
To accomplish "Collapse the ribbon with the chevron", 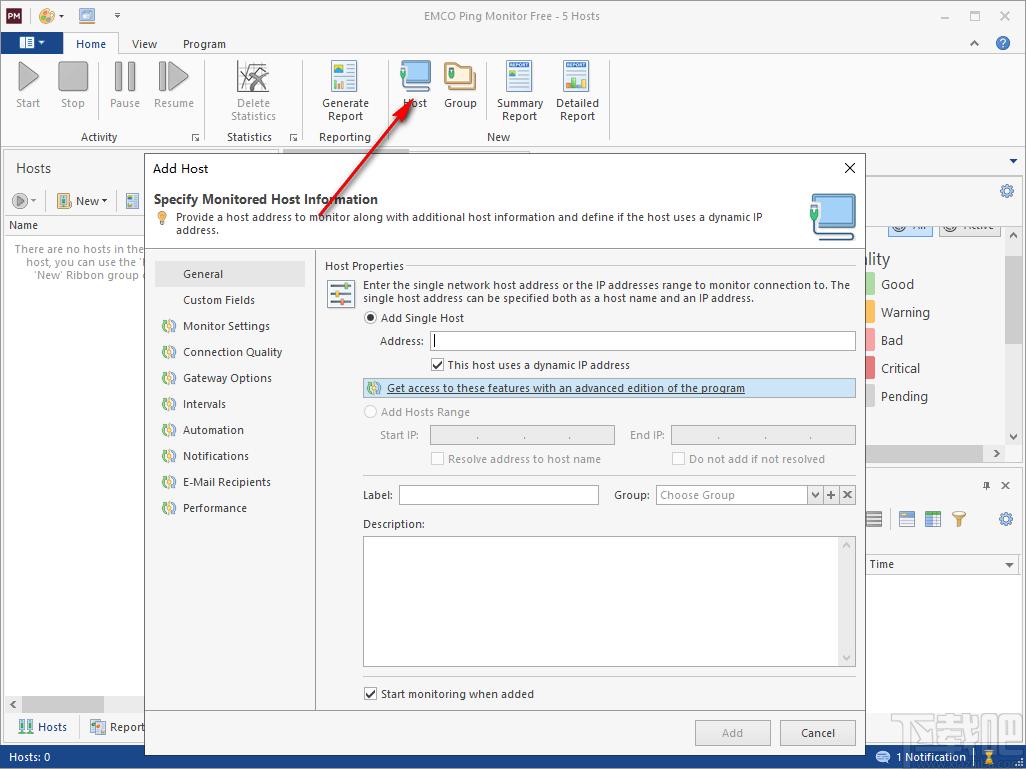I will [x=974, y=43].
